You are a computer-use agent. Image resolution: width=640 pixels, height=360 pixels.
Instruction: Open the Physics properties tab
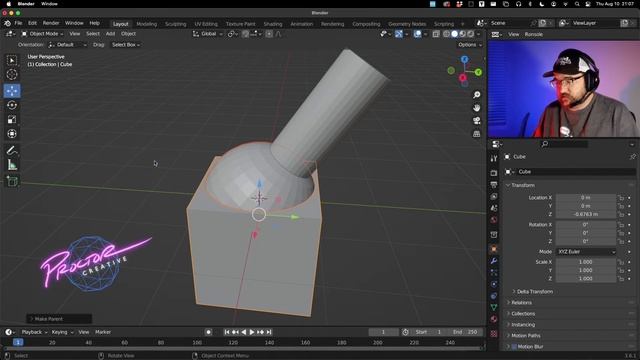point(494,284)
